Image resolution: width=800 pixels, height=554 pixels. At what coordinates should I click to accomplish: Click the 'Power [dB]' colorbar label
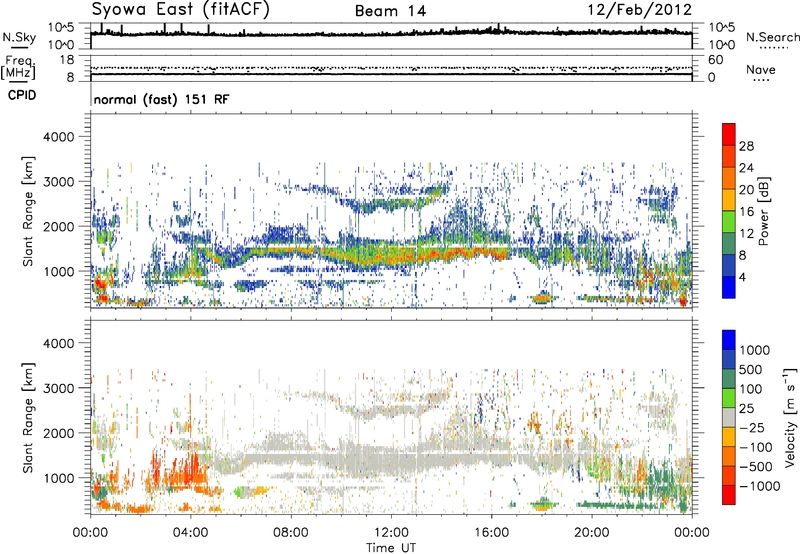pyautogui.click(x=764, y=211)
